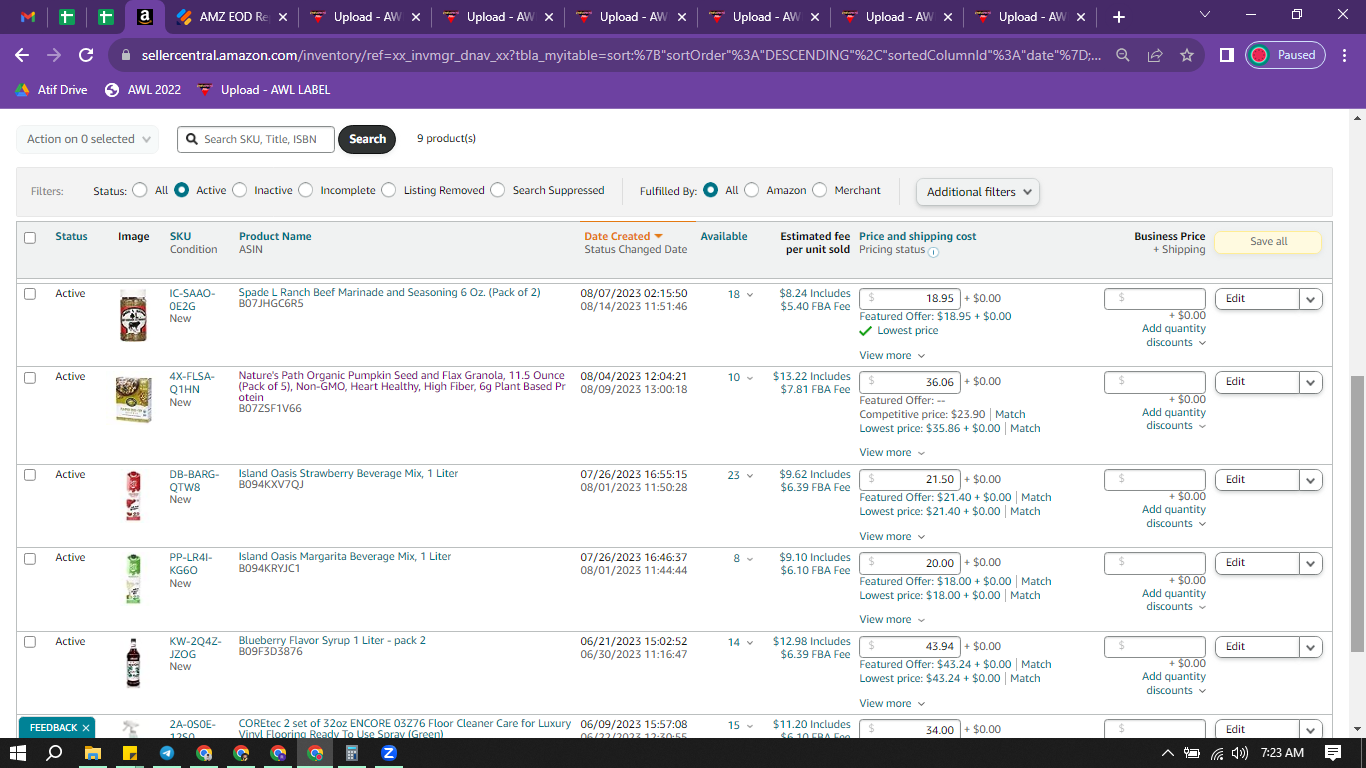Viewport: 1366px width, 768px height.
Task: Open the Island Oasis Strawberry Beverage Mix listing
Action: pyautogui.click(x=348, y=474)
